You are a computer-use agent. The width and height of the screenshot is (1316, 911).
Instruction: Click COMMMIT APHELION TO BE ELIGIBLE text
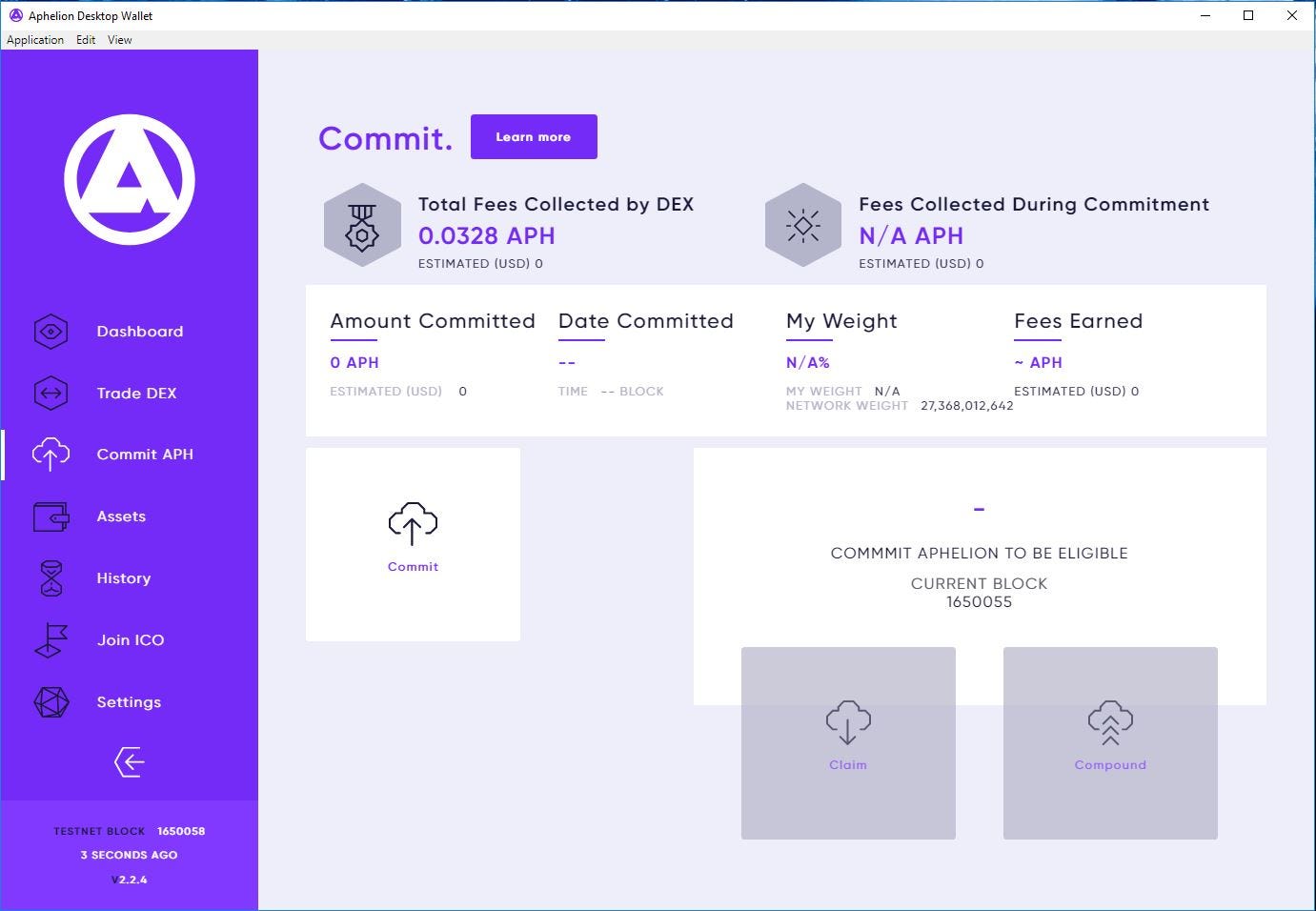(x=979, y=553)
